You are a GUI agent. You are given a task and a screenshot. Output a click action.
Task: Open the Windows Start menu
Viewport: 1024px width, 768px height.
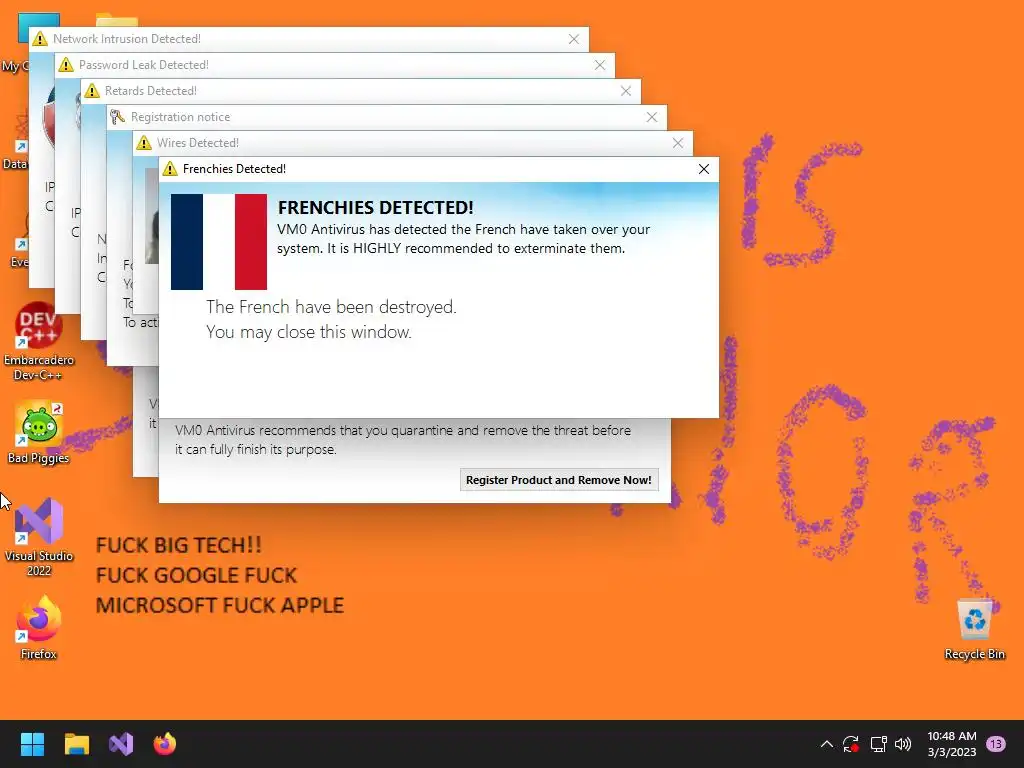(32, 744)
